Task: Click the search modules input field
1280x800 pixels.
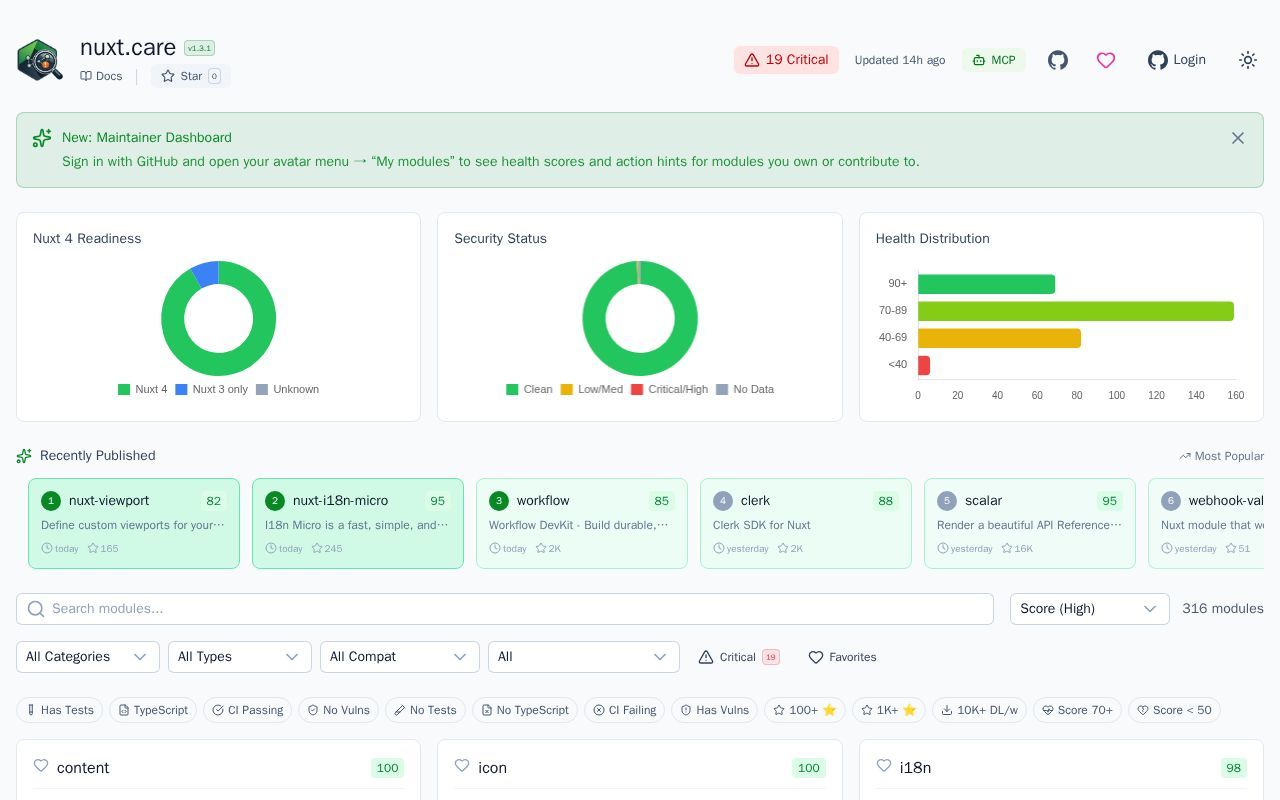Action: point(505,609)
